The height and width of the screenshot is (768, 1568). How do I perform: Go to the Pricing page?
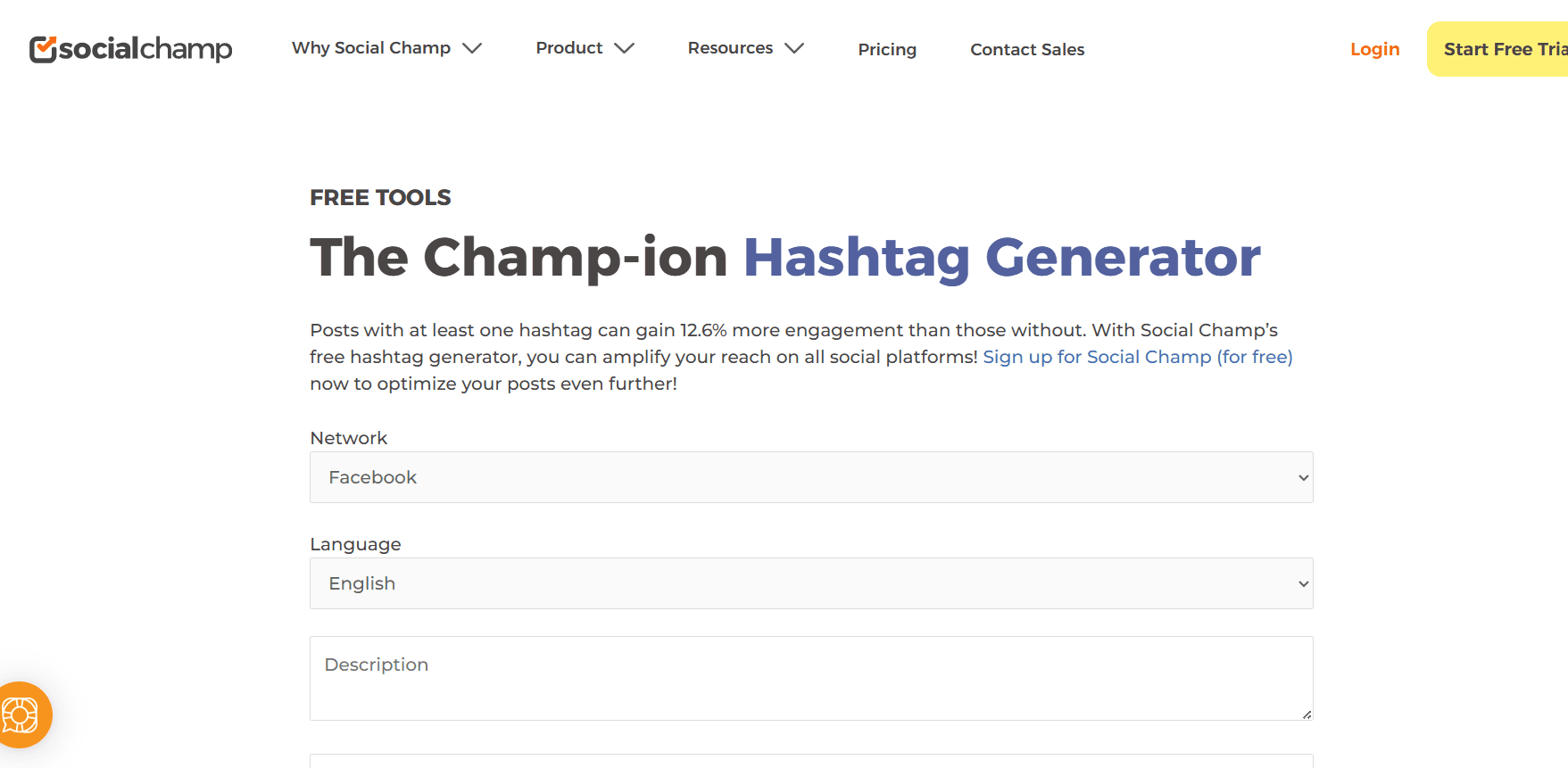[x=887, y=49]
